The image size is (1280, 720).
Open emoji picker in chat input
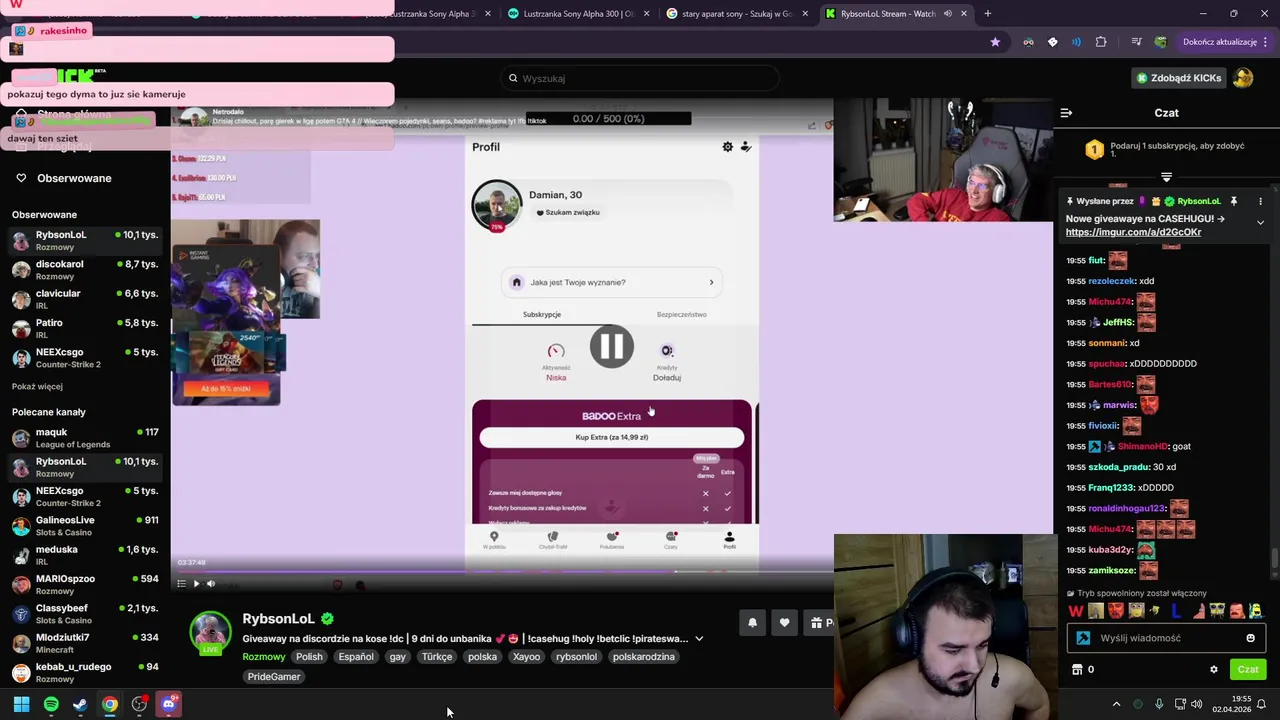pyautogui.click(x=1250, y=638)
